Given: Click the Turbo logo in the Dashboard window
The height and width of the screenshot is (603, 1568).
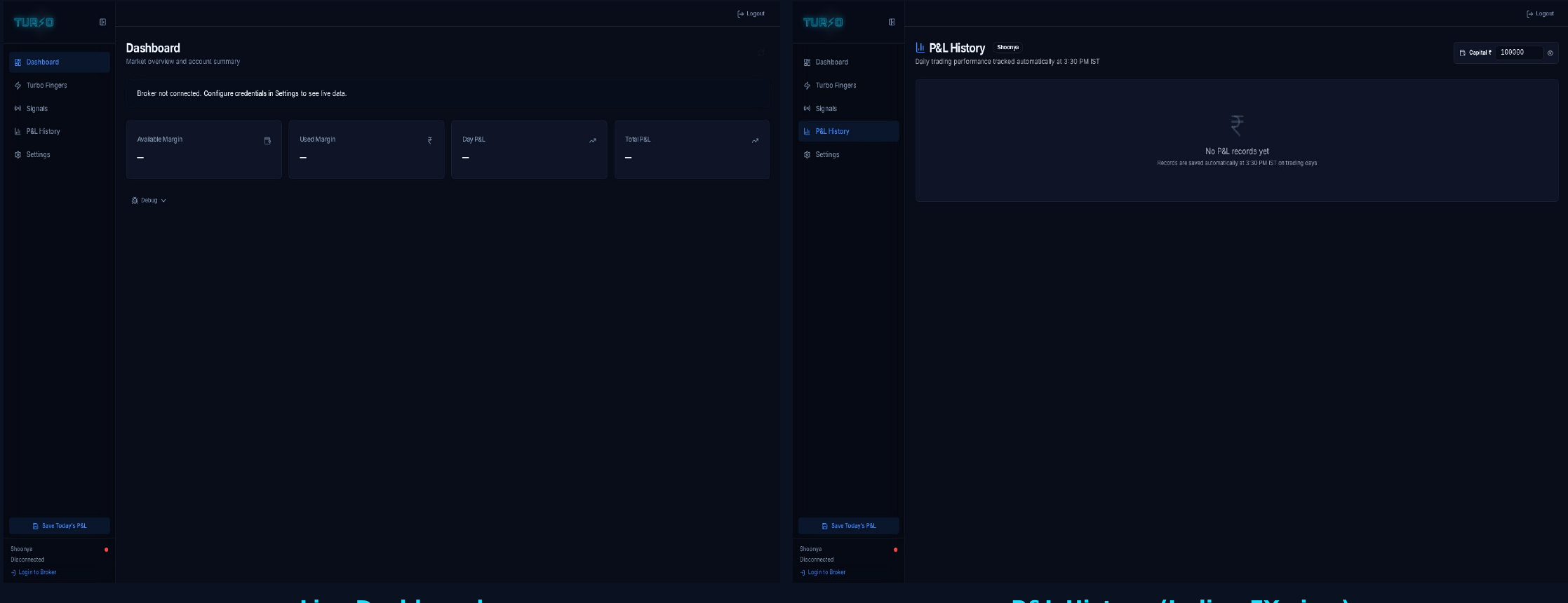Looking at the screenshot, I should coord(34,22).
